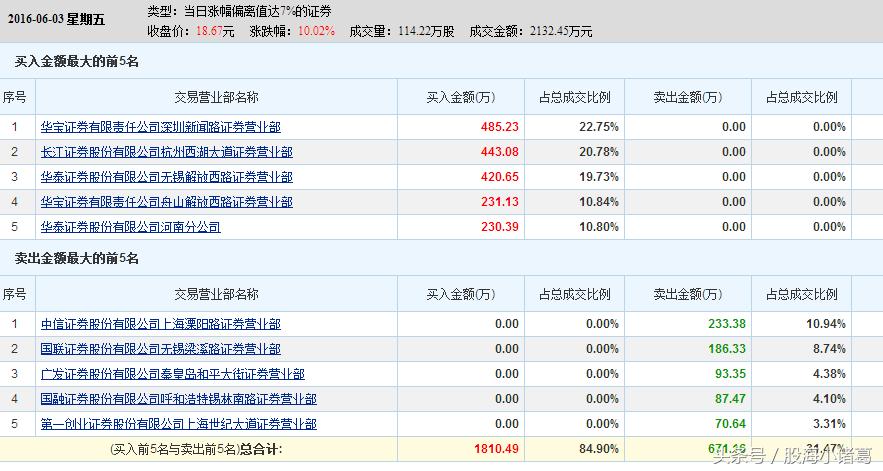Click the buy amount 485.23
Viewport: 883px width, 471px height.
(500, 127)
